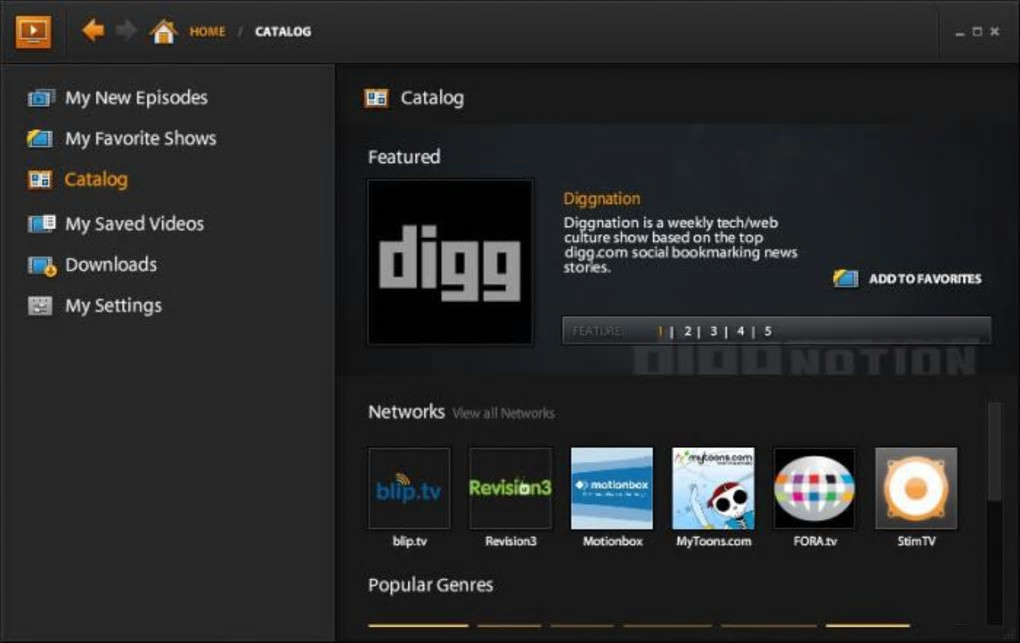Show featured item 1
Viewport: 1020px width, 643px height.
click(x=660, y=331)
